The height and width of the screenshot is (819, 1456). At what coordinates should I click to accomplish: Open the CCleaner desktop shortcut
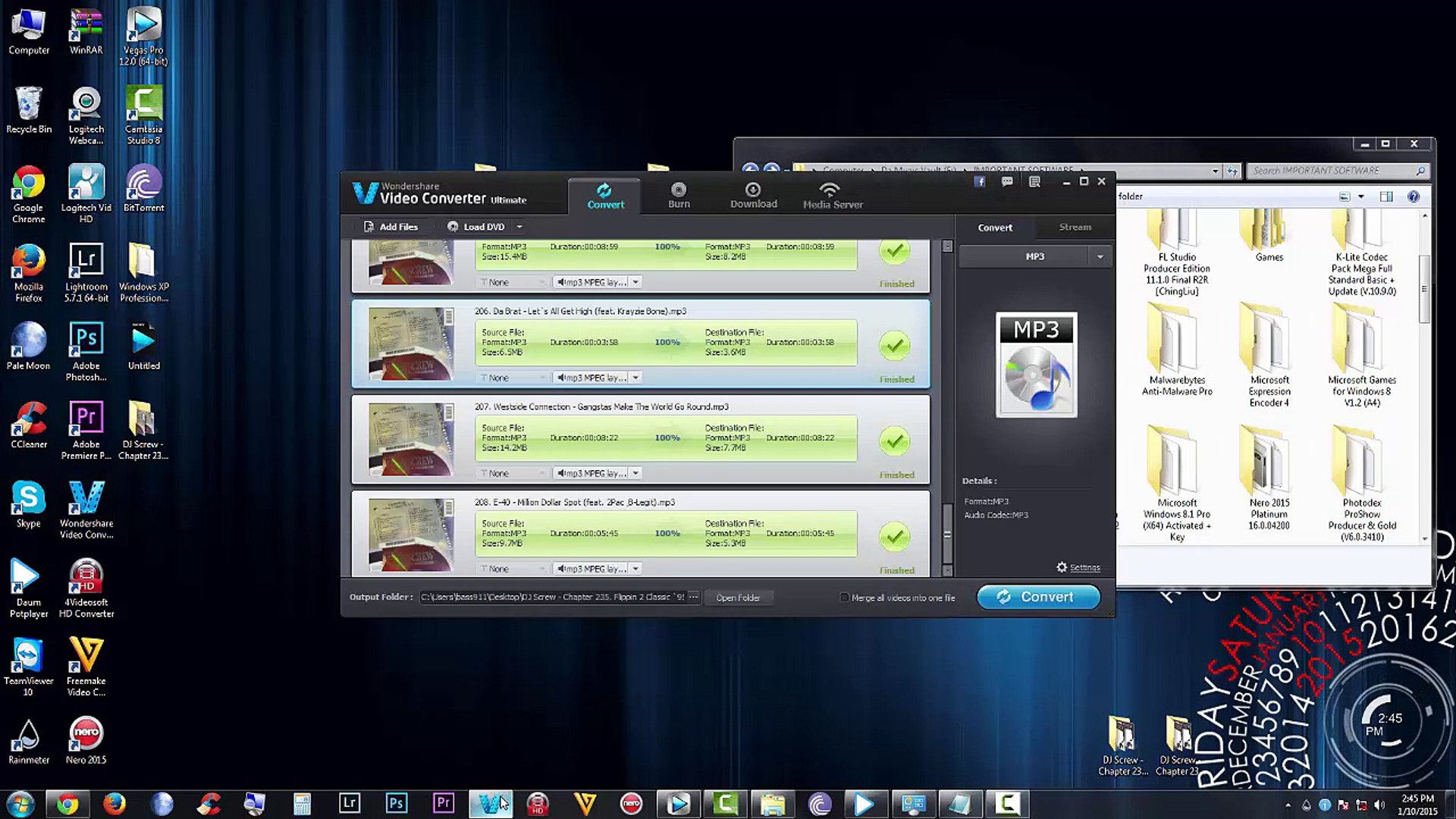coord(29,425)
